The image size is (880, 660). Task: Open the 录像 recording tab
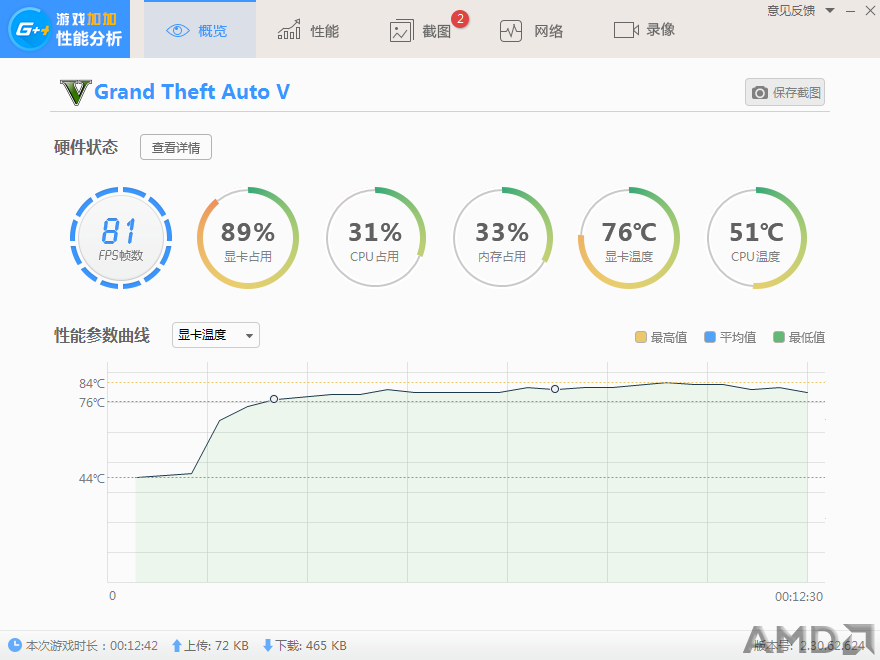pyautogui.click(x=644, y=30)
